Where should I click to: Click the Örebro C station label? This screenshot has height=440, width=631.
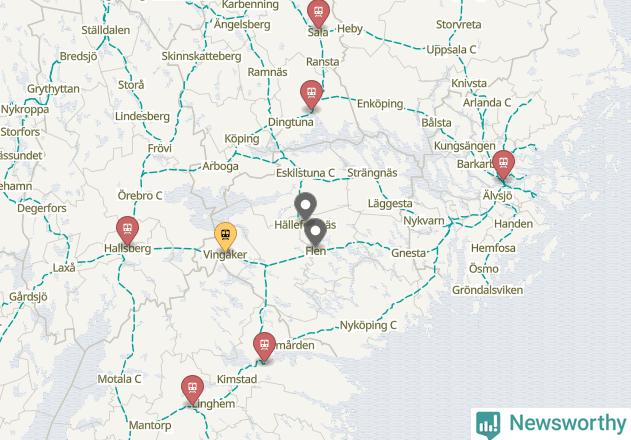140,196
